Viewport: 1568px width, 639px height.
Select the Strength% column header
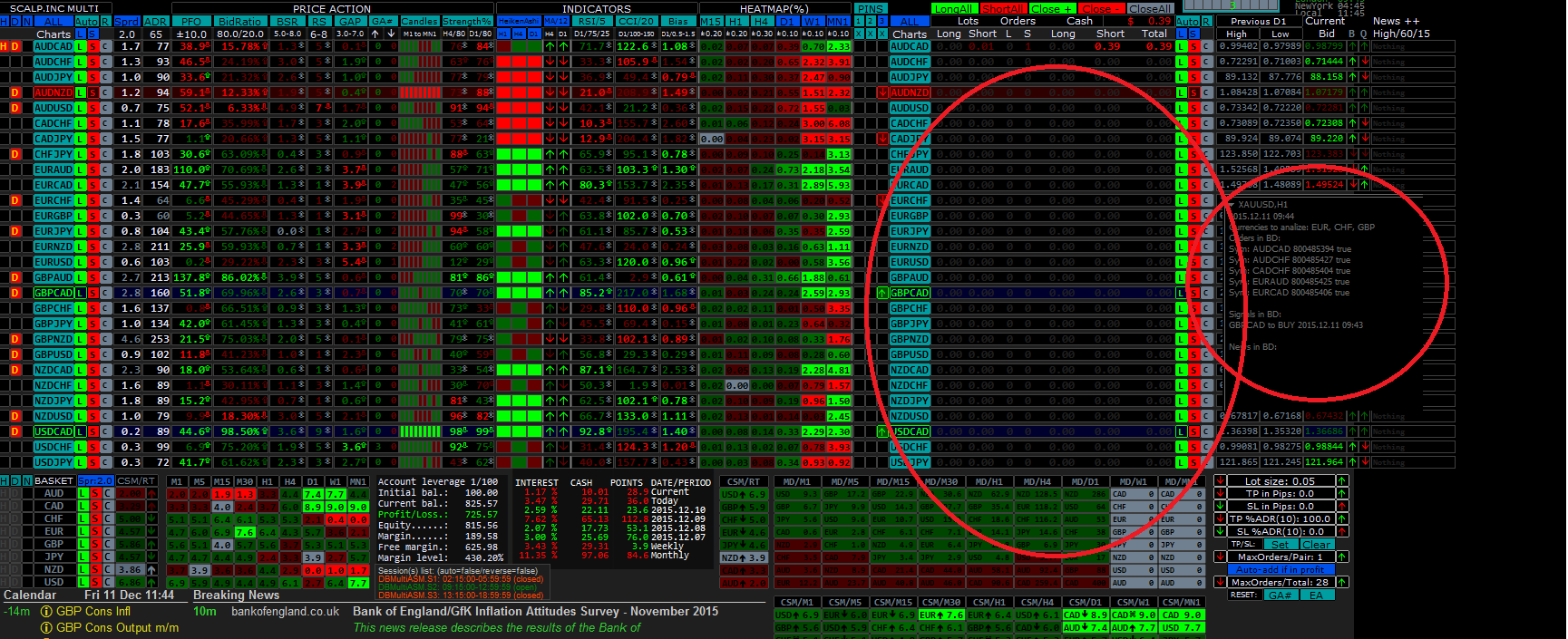pyautogui.click(x=467, y=21)
